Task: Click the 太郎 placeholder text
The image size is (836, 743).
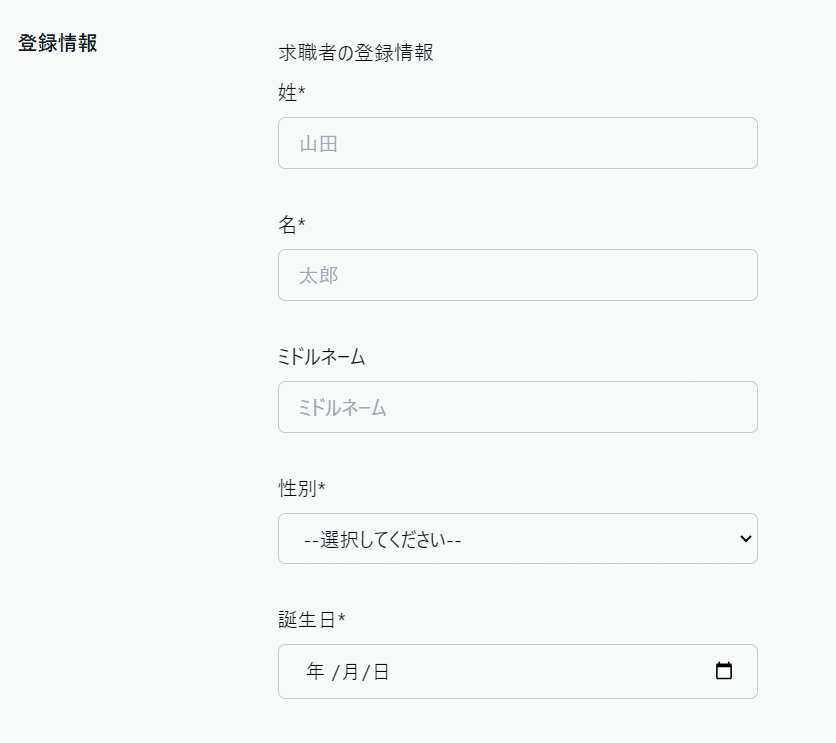Action: 319,276
